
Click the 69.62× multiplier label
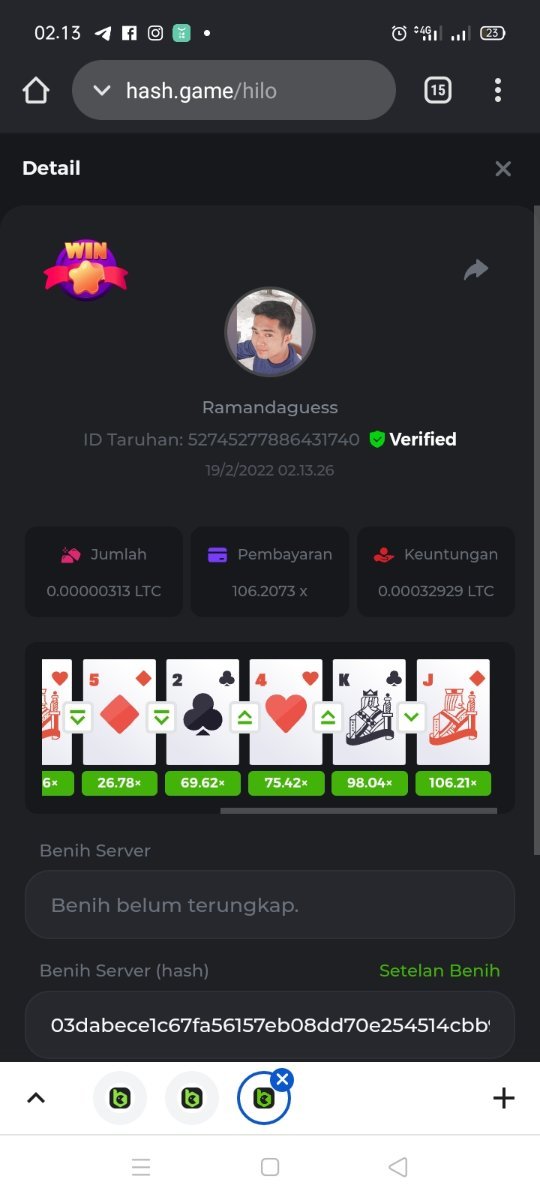tap(202, 783)
